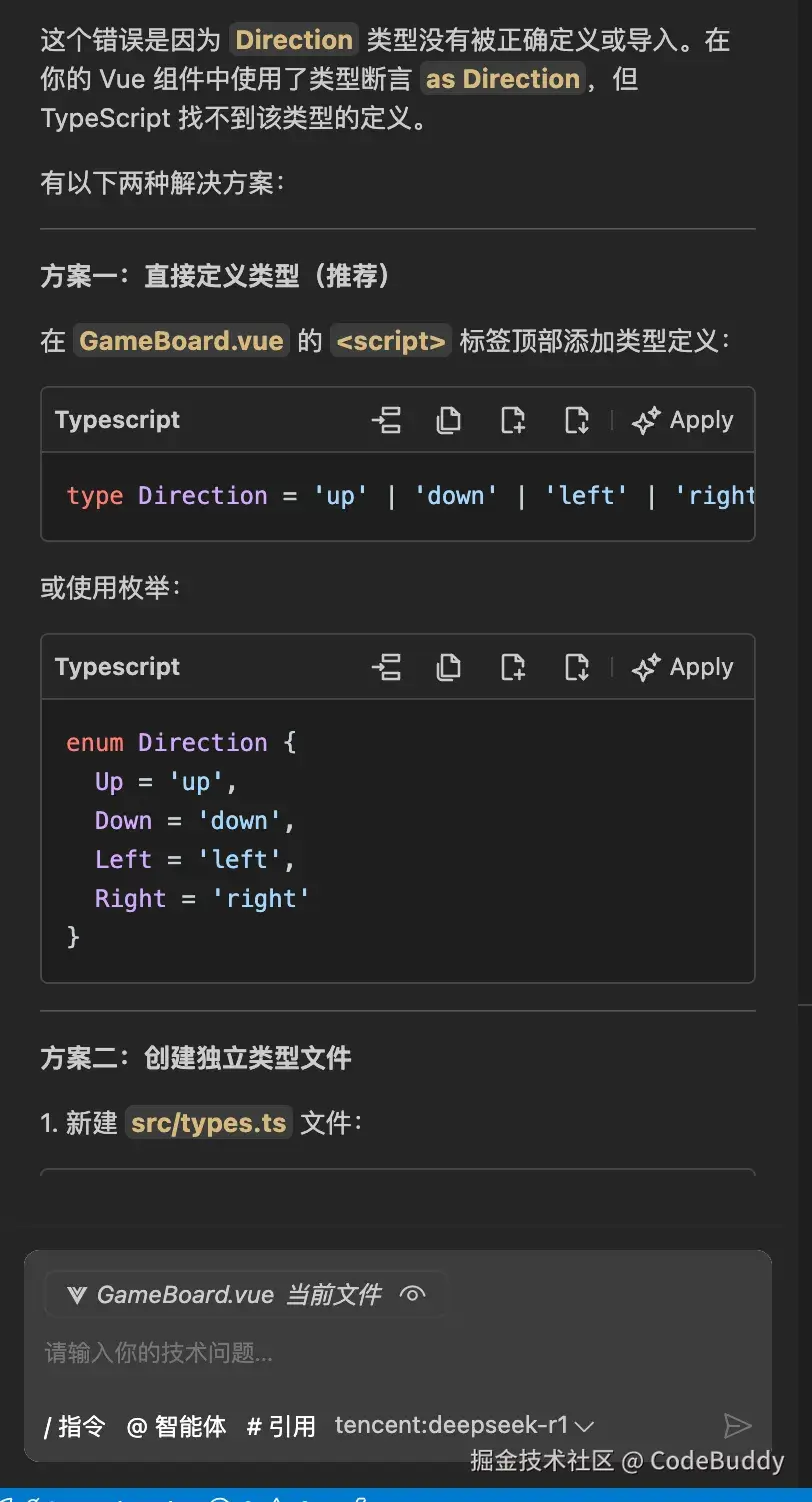Insert enum Direction code into the current file

click(x=576, y=667)
